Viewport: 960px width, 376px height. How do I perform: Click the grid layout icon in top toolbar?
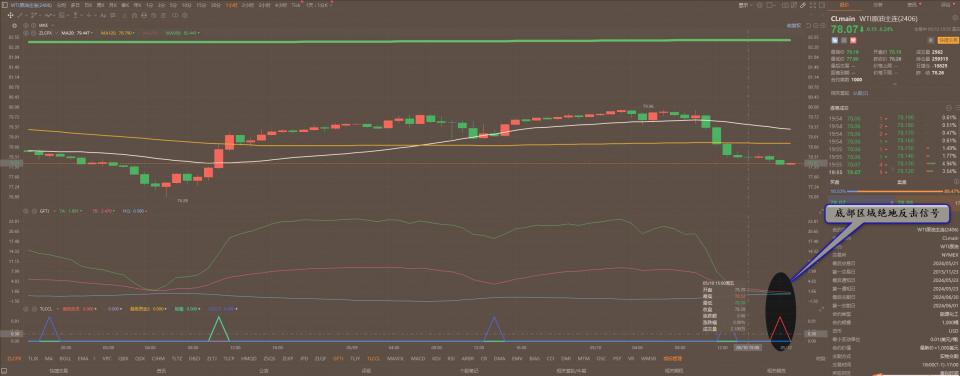pyautogui.click(x=812, y=5)
